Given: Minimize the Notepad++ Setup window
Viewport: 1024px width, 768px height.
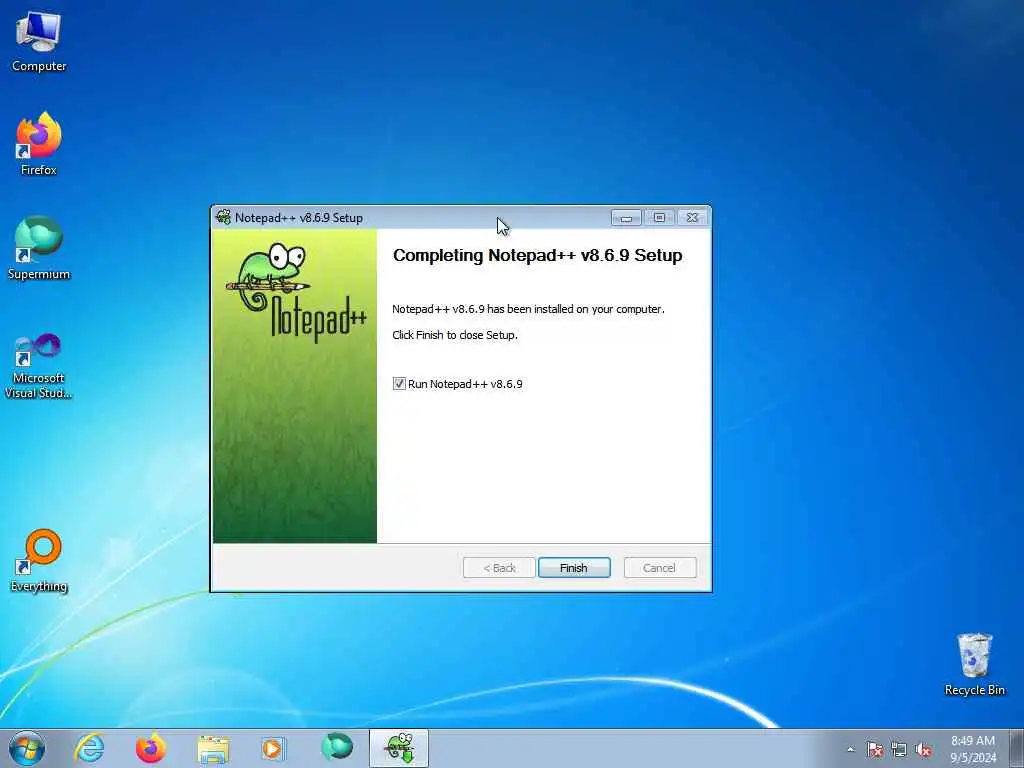Looking at the screenshot, I should tap(626, 217).
